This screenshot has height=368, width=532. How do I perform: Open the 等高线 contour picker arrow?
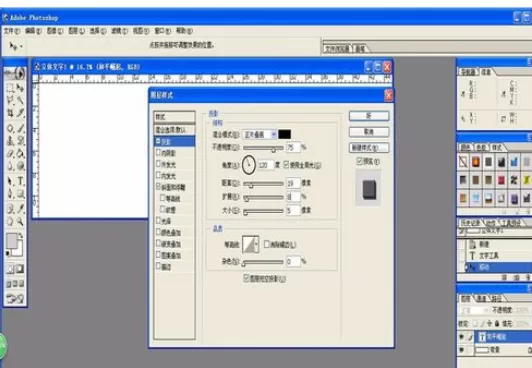click(x=256, y=244)
